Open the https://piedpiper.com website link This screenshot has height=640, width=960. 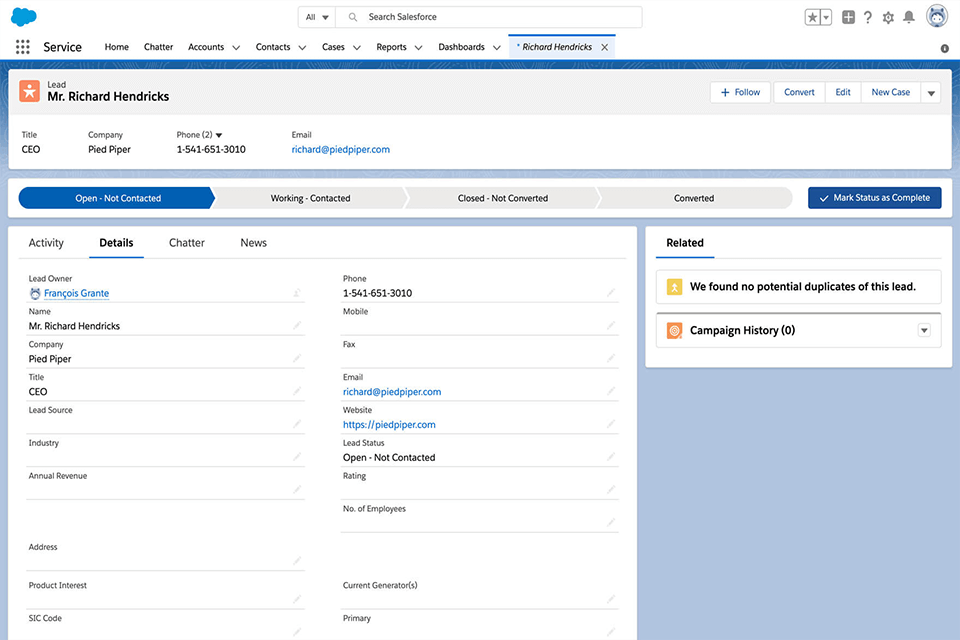coord(389,424)
